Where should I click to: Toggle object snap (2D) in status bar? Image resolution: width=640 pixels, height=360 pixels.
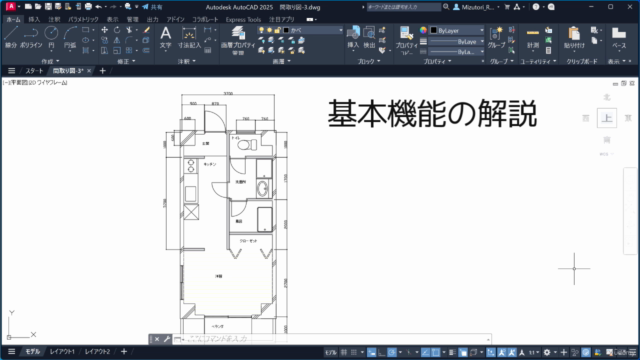pos(436,352)
